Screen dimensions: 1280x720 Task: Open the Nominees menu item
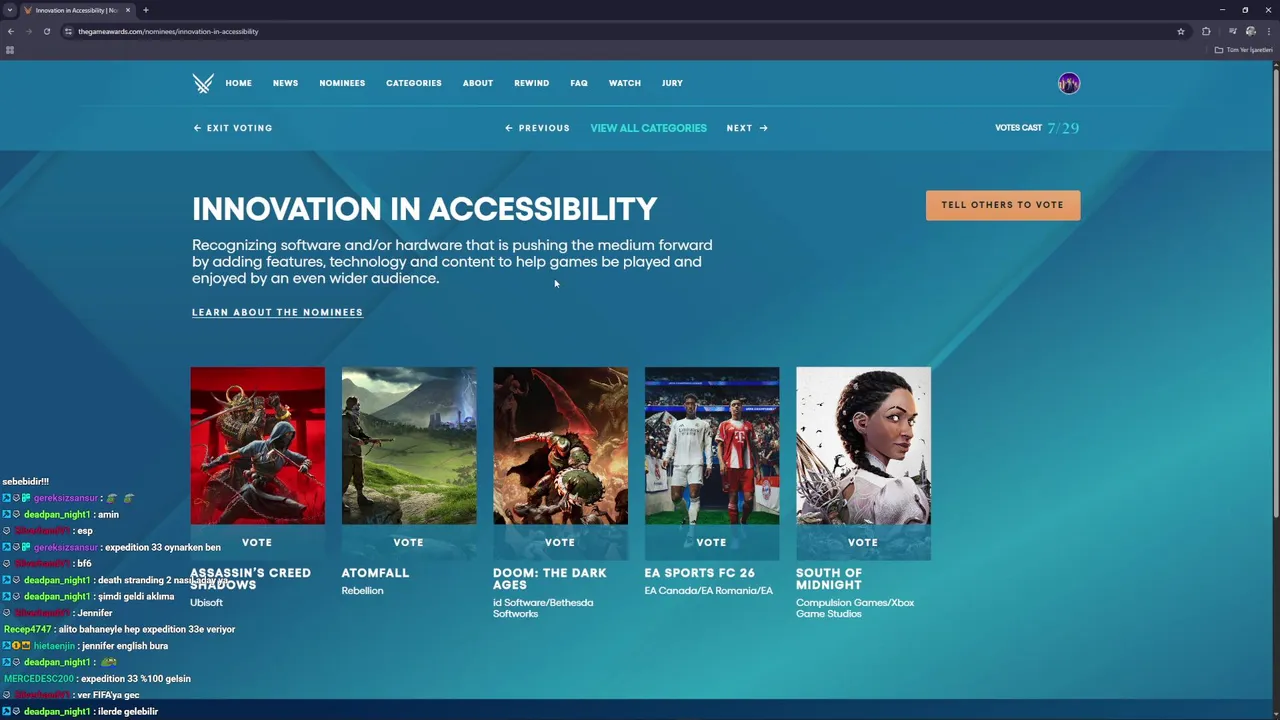pos(342,83)
